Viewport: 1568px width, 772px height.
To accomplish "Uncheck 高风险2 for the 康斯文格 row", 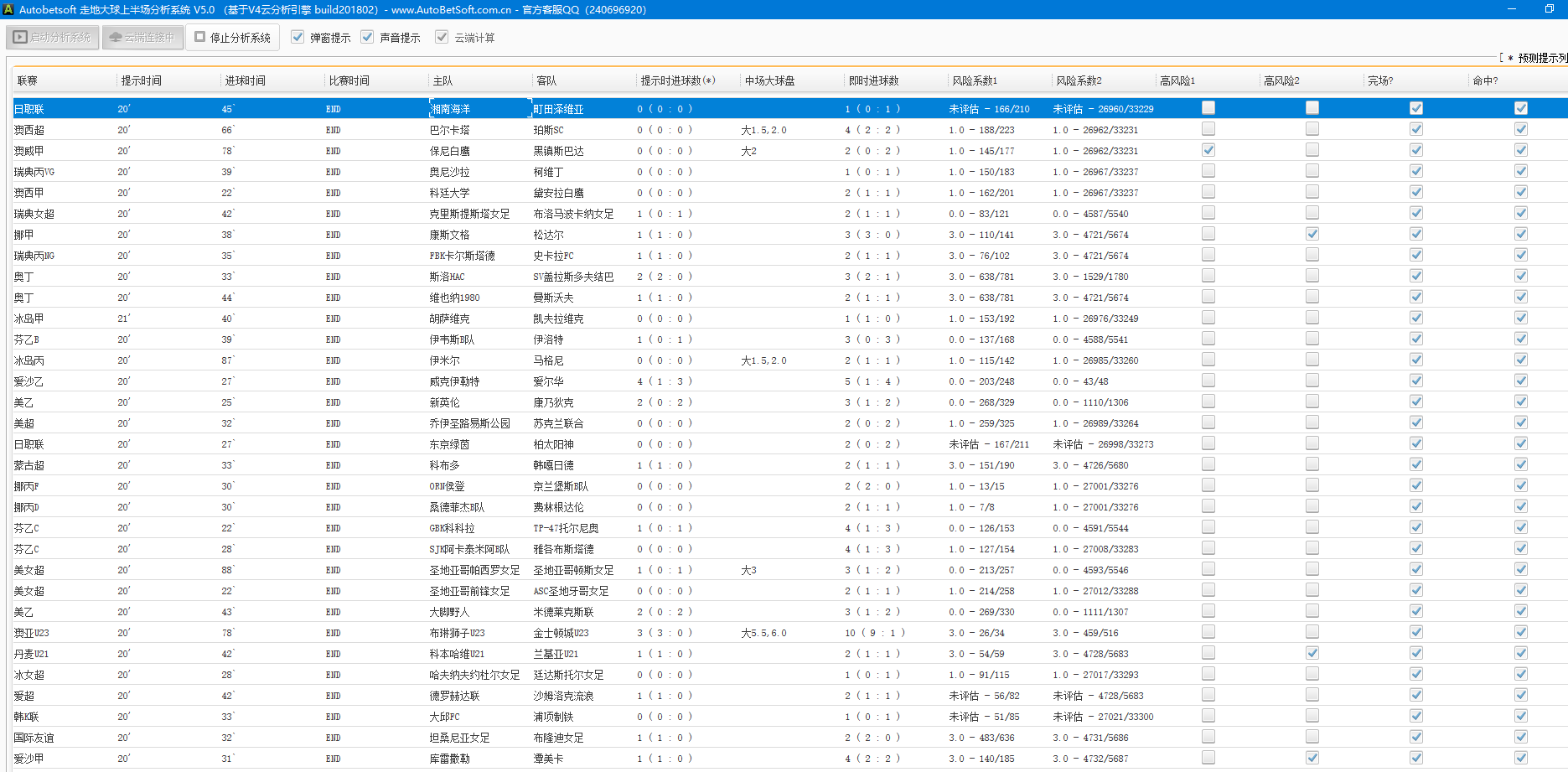I will 1312,234.
